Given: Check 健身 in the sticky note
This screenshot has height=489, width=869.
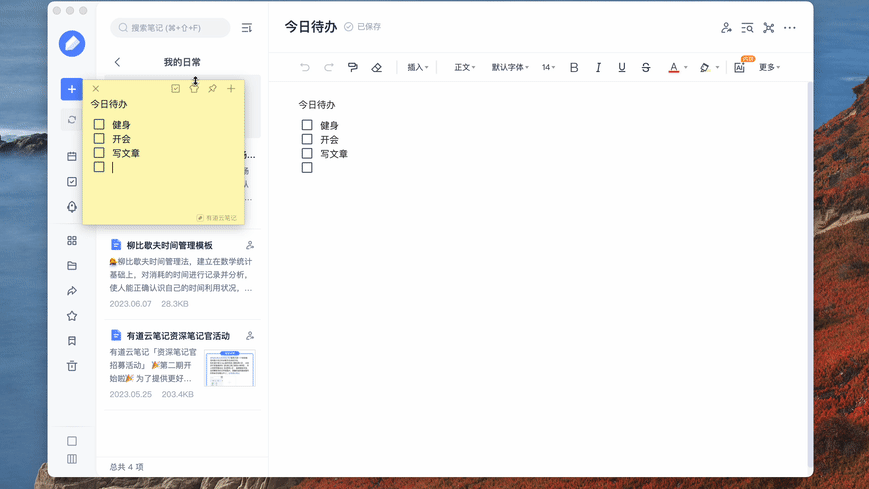Looking at the screenshot, I should coord(99,124).
